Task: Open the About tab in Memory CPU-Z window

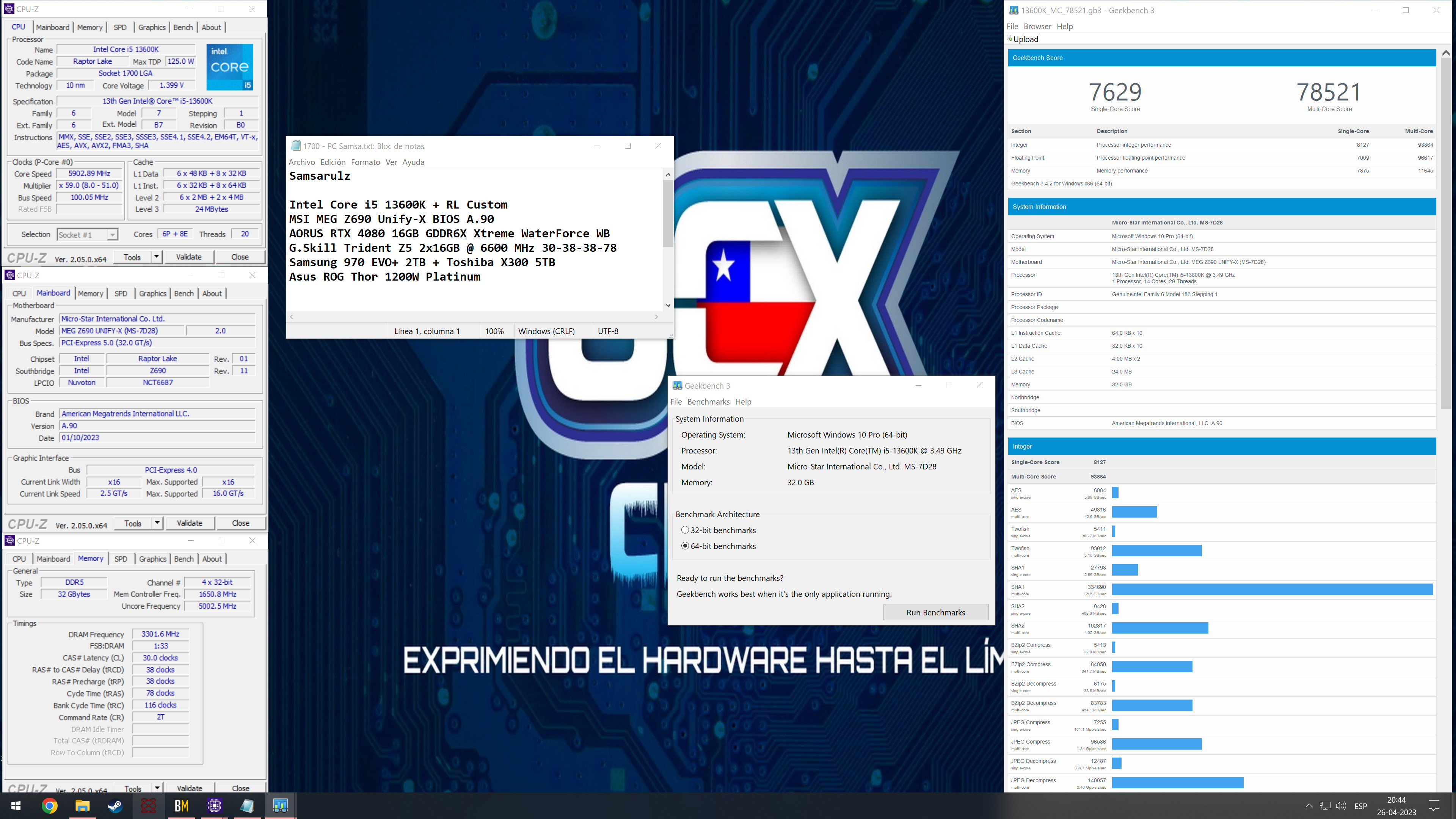Action: point(212,559)
